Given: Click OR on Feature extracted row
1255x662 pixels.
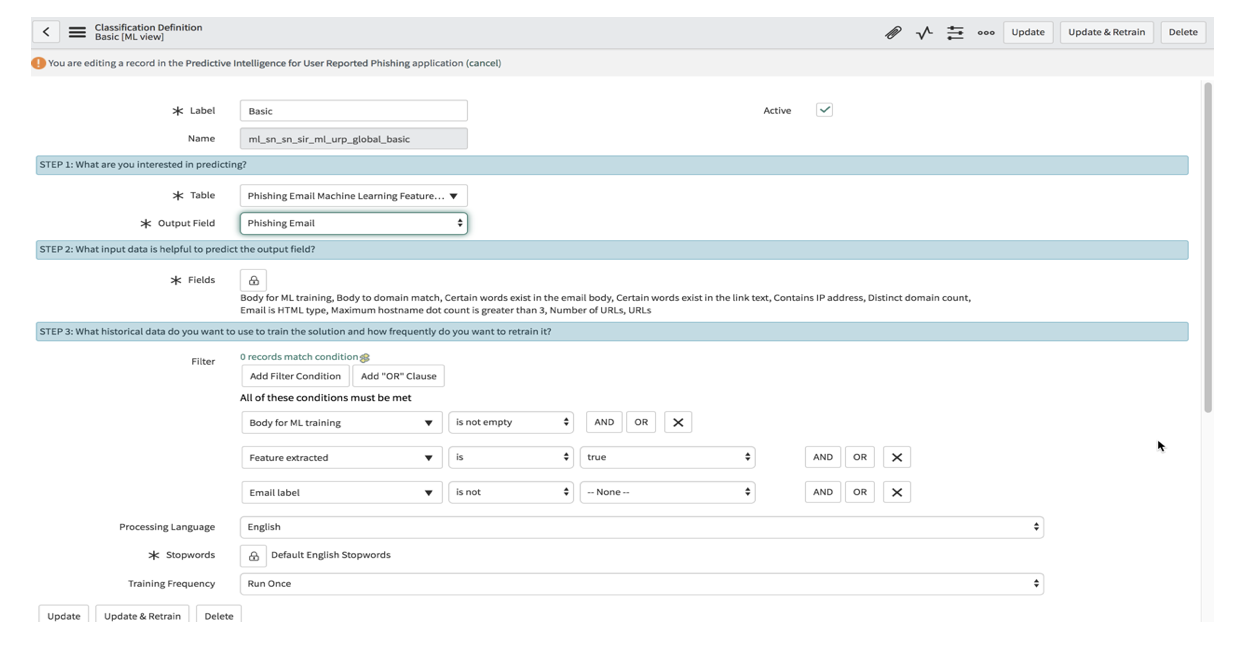Looking at the screenshot, I should [860, 458].
